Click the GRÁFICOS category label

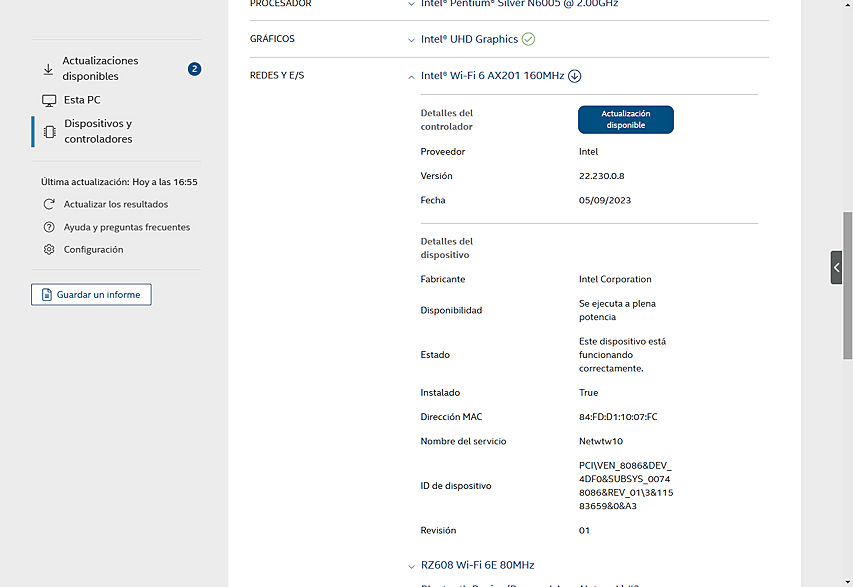(272, 39)
